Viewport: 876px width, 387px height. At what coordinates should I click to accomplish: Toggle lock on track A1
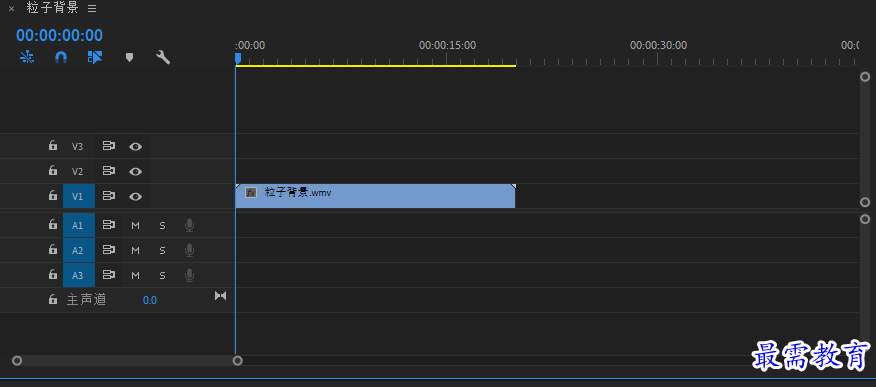[53, 224]
